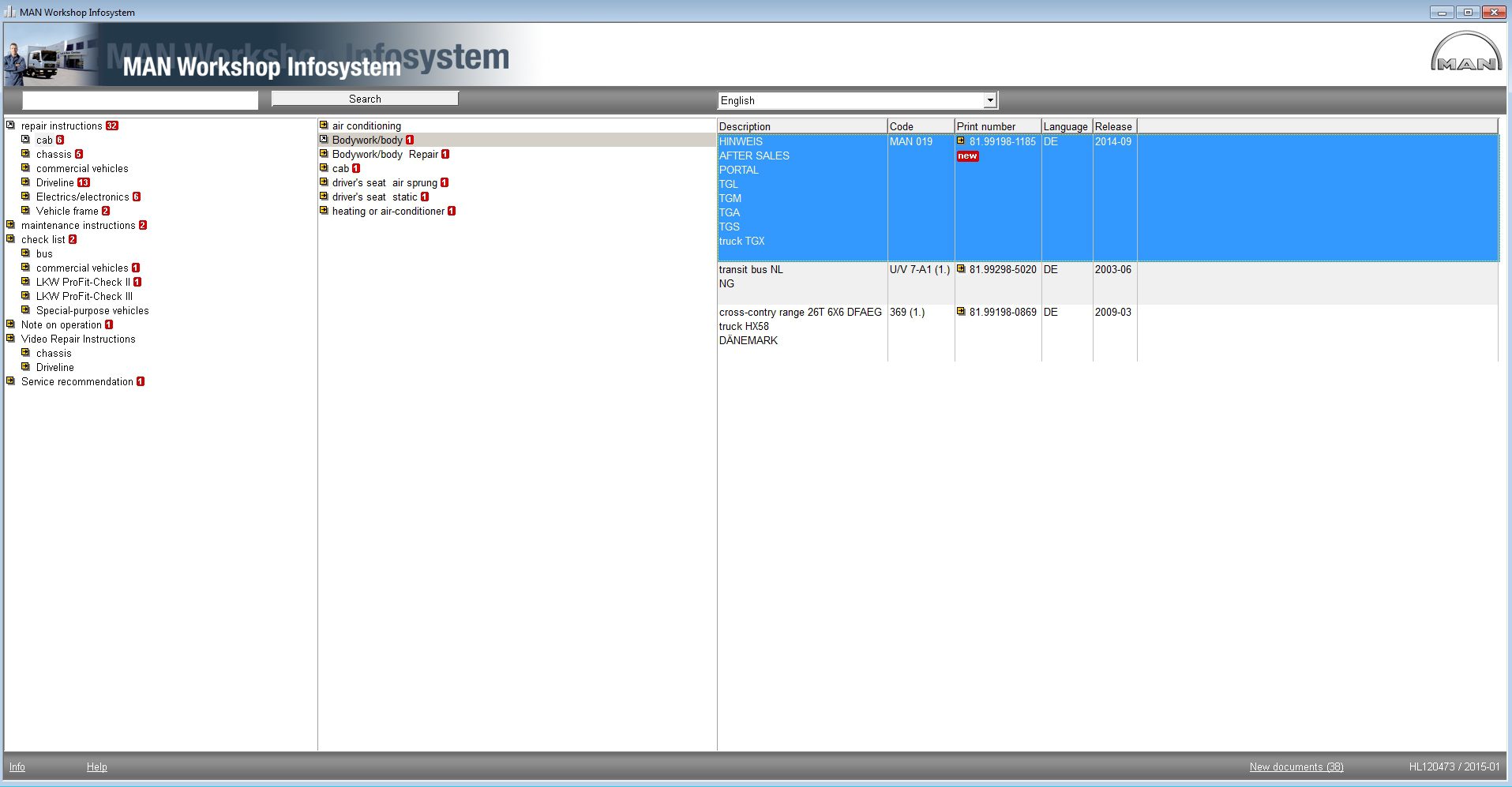The height and width of the screenshot is (787, 1512).
Task: Open the document icon beside print number 81.99198-1185
Action: click(x=961, y=141)
